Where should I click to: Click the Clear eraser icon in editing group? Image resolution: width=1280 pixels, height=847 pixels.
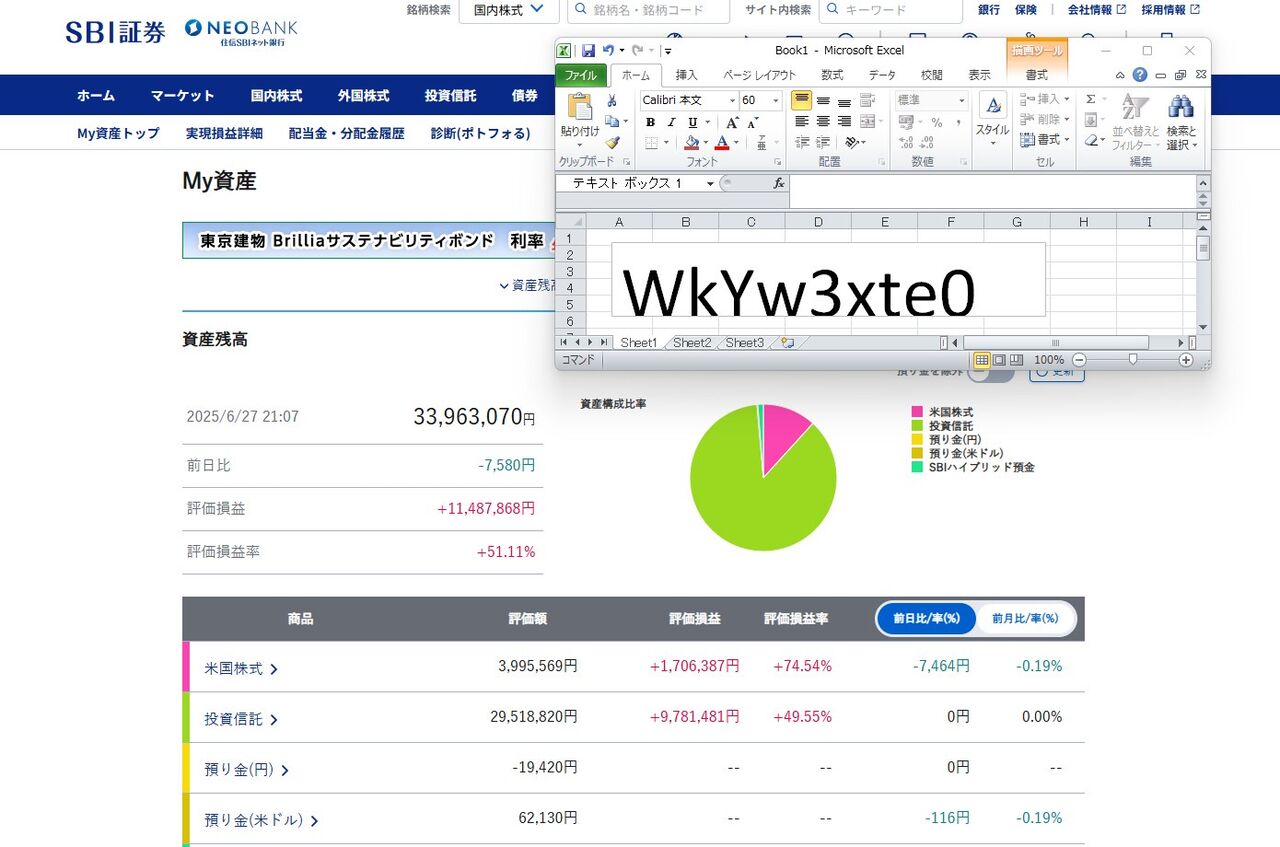(x=1091, y=142)
